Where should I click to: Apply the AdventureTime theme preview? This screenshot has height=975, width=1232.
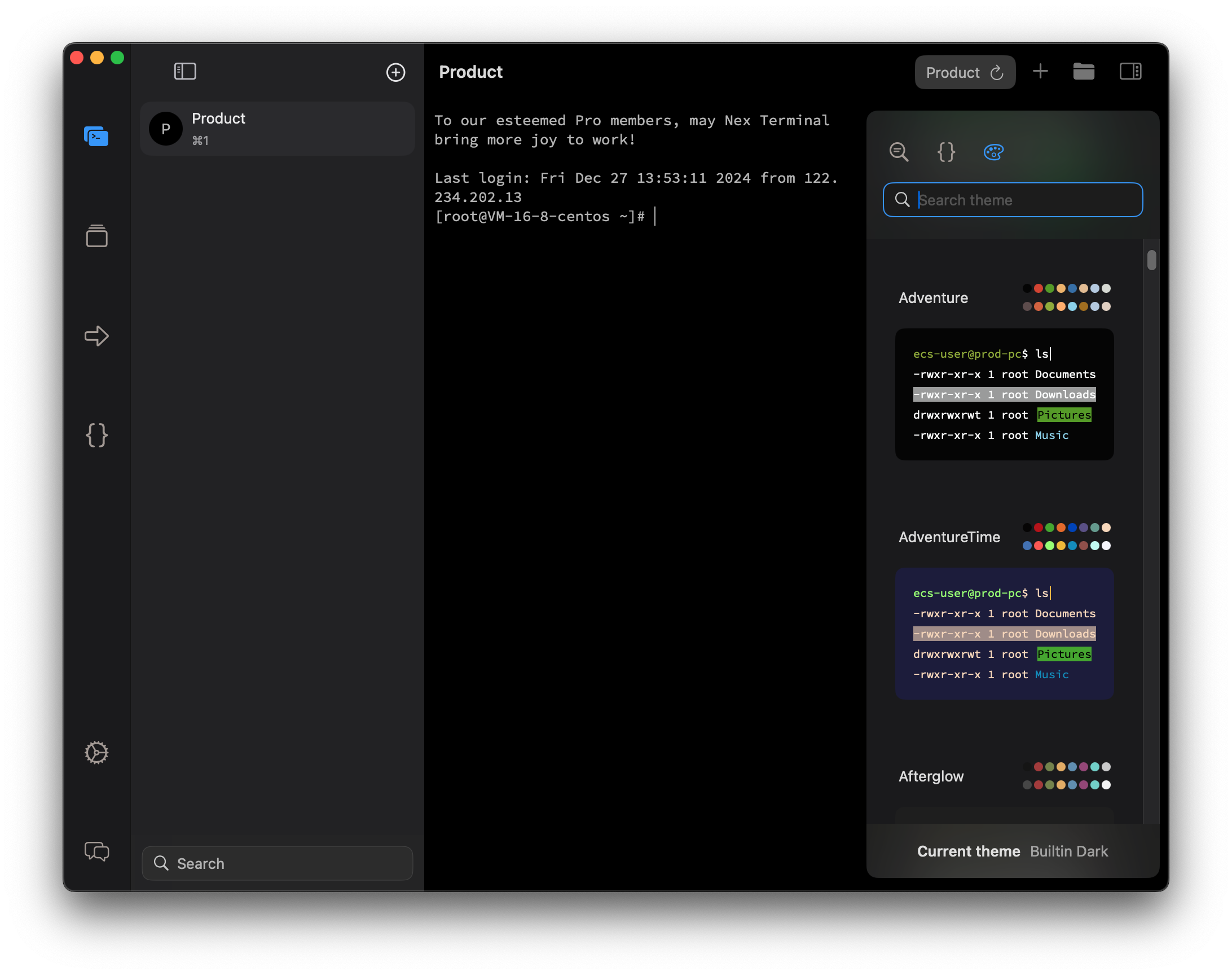coord(1004,633)
